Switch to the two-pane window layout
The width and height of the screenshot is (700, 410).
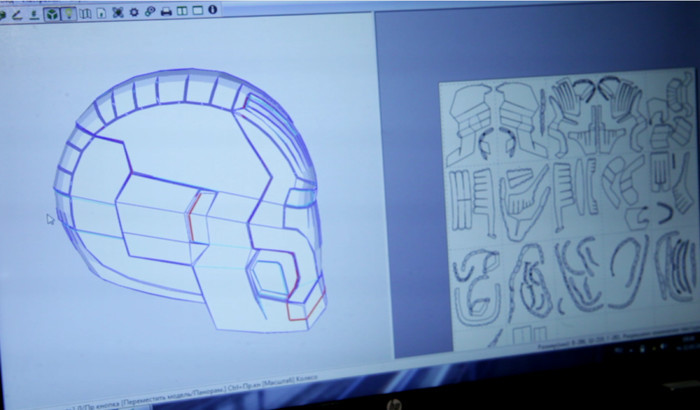pos(182,11)
